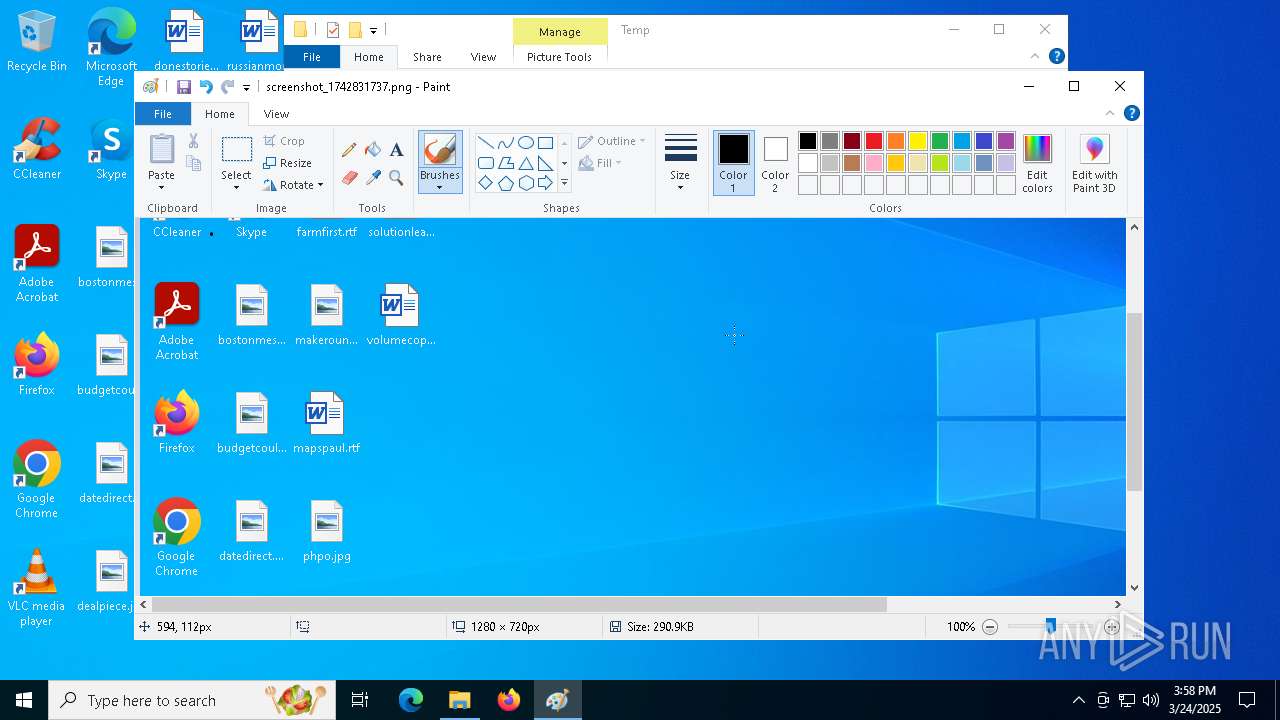Click the Redo arrow in Paint title bar
Screen dimensions: 1280x720
click(x=227, y=87)
